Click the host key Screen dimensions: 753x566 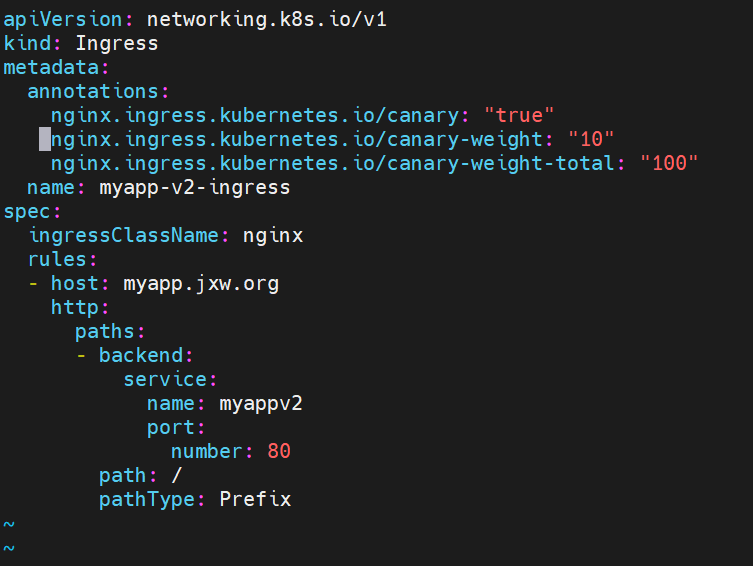point(75,284)
